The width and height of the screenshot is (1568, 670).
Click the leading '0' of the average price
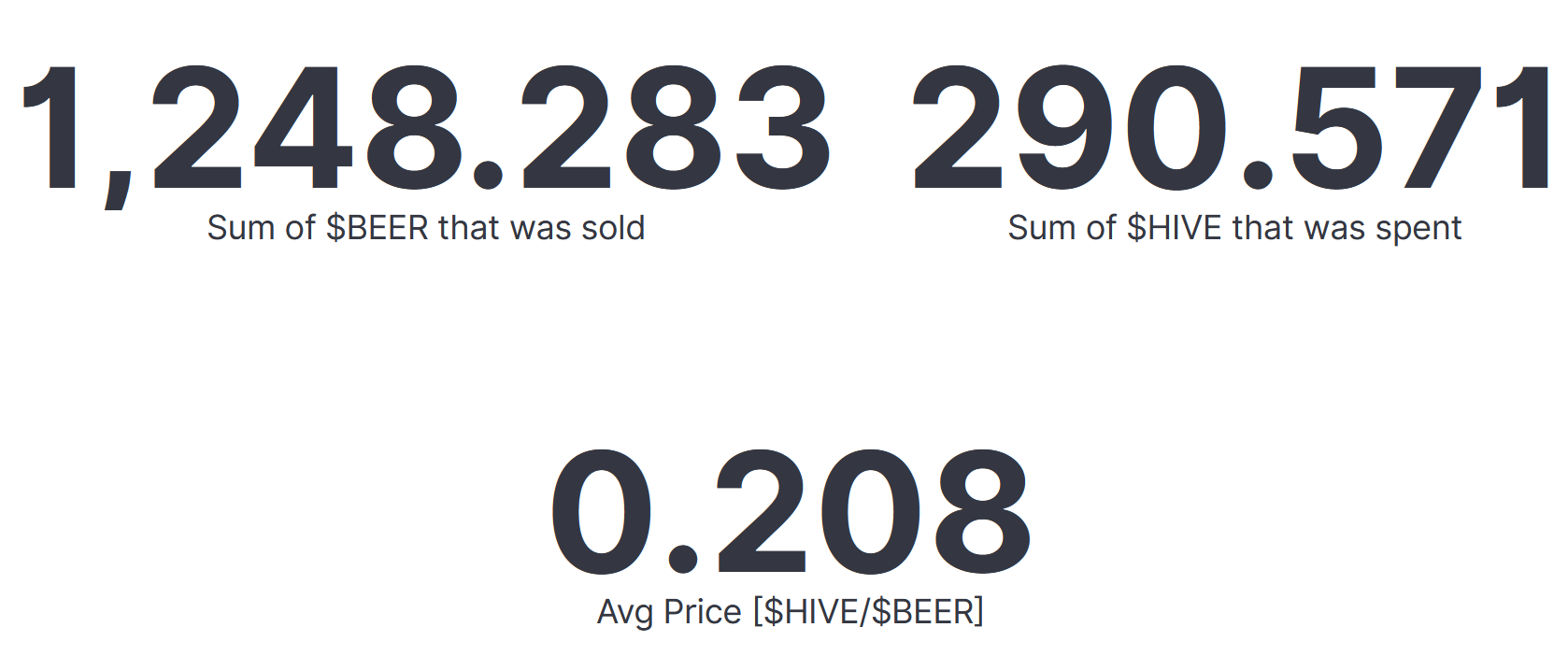(602, 512)
